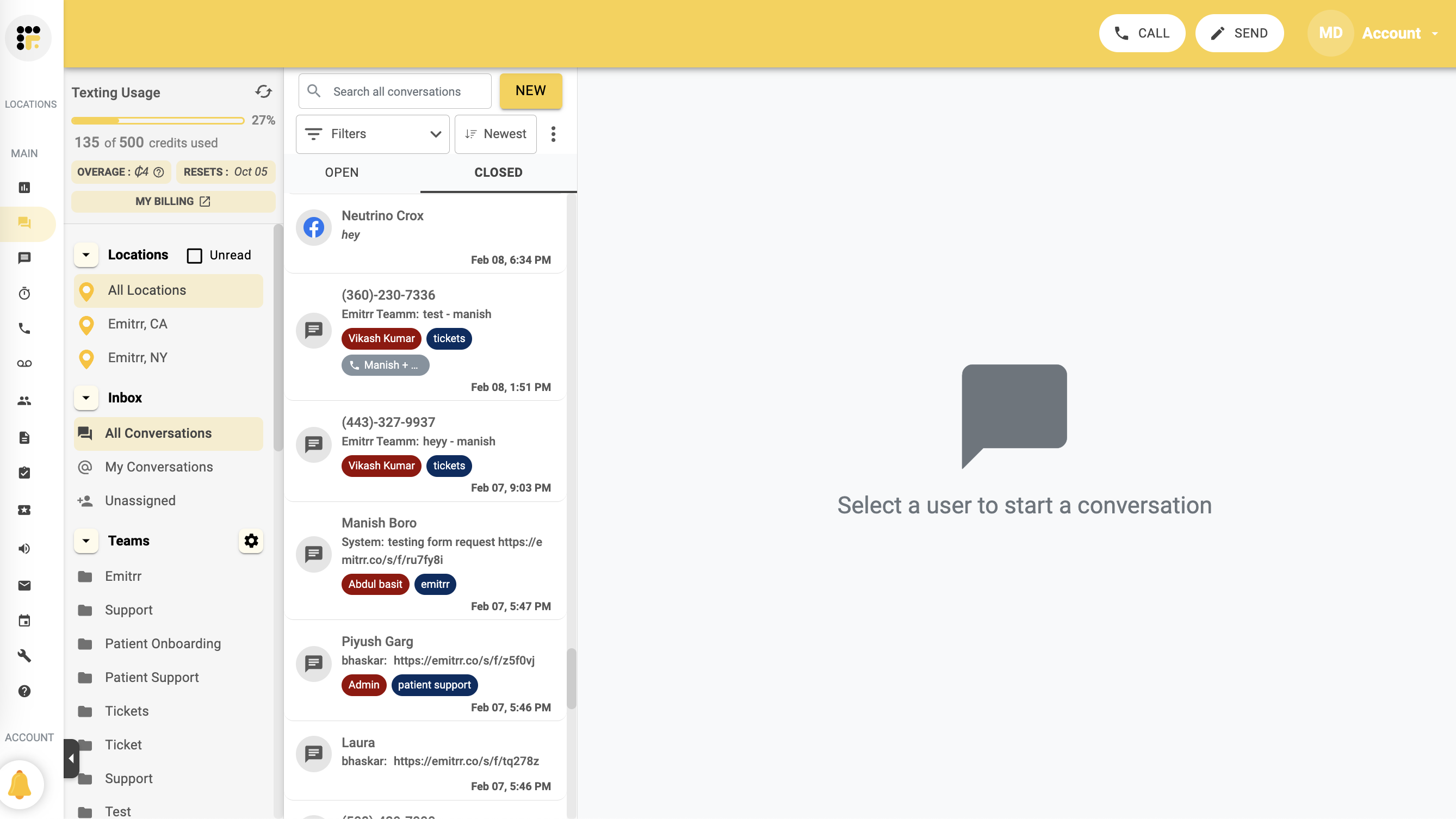Collapse the Inbox section arrow
The image size is (1456, 819).
(x=86, y=398)
